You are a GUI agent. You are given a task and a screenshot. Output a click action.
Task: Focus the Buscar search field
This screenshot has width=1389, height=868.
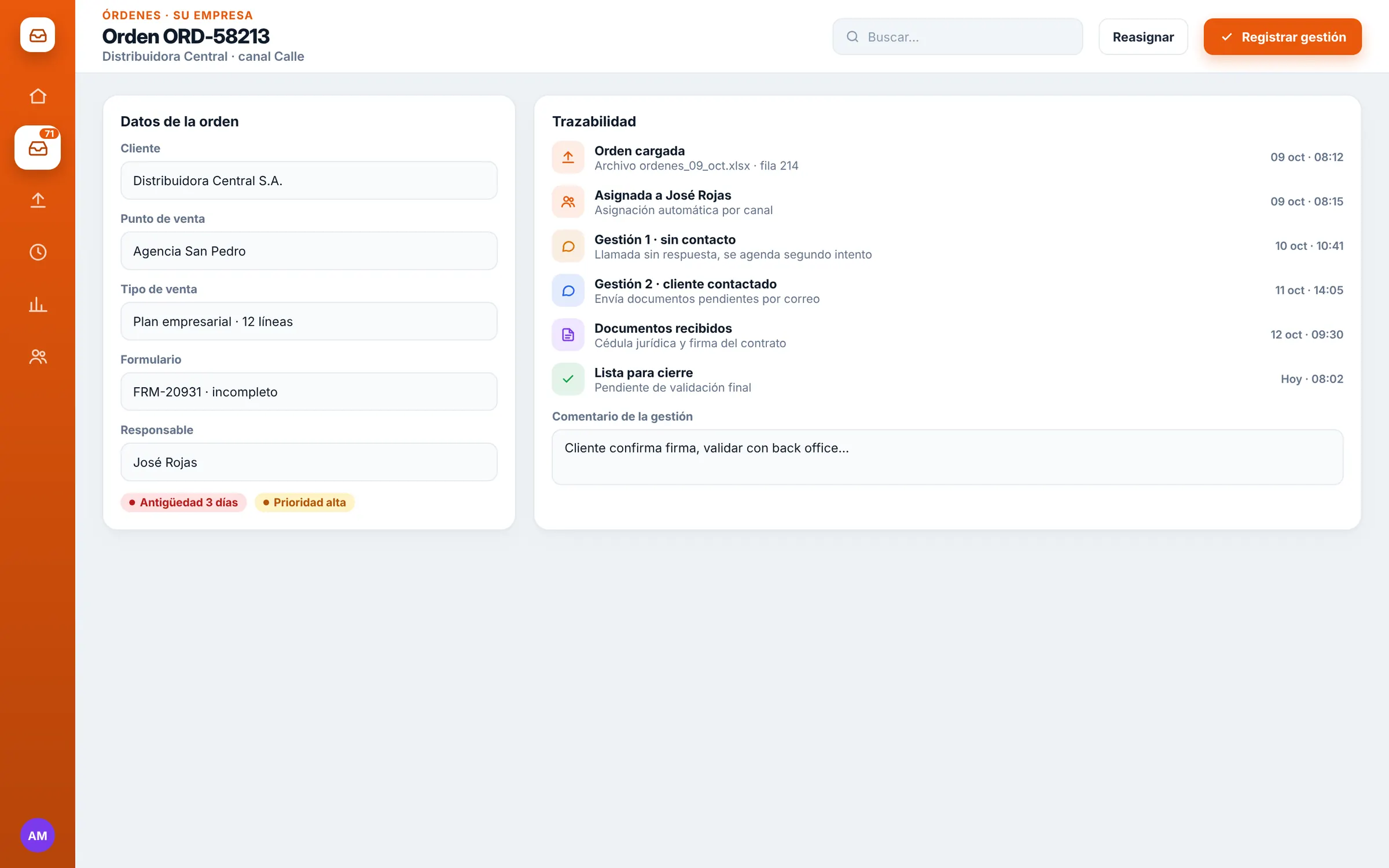[957, 37]
